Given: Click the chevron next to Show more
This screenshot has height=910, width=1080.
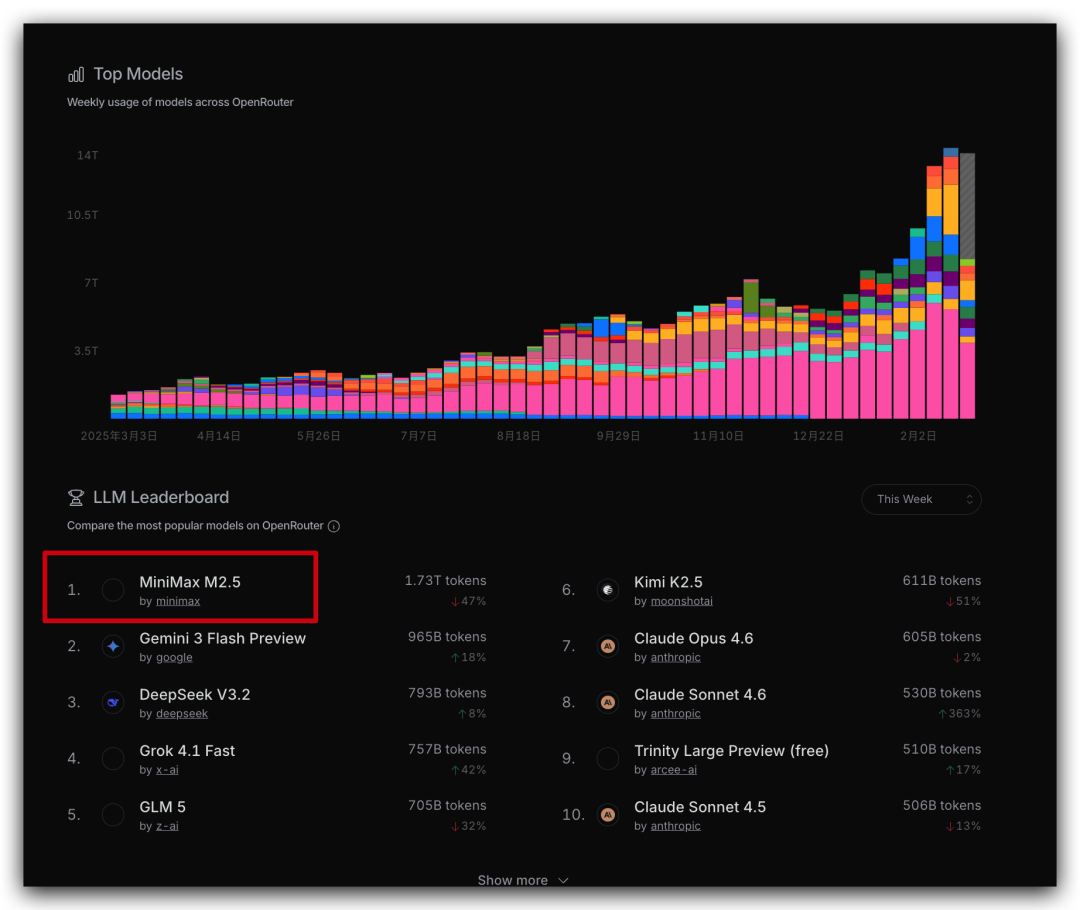Looking at the screenshot, I should pos(563,881).
